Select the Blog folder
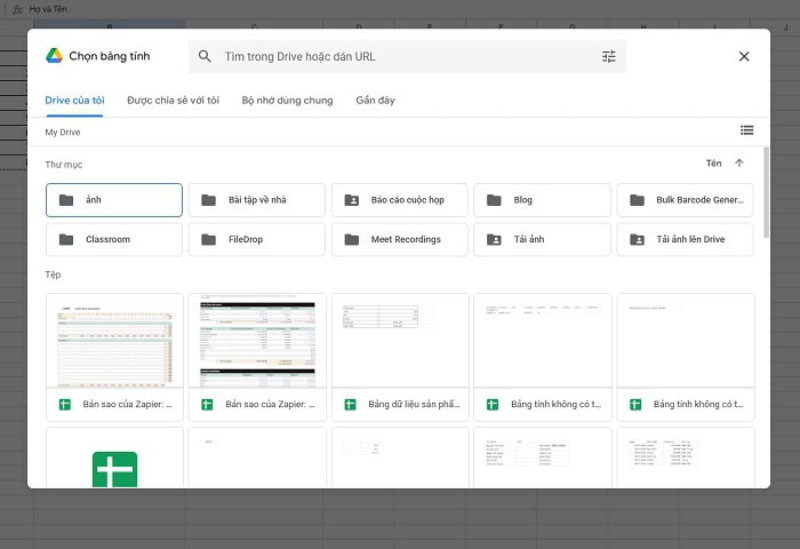The image size is (800, 549). coord(542,200)
